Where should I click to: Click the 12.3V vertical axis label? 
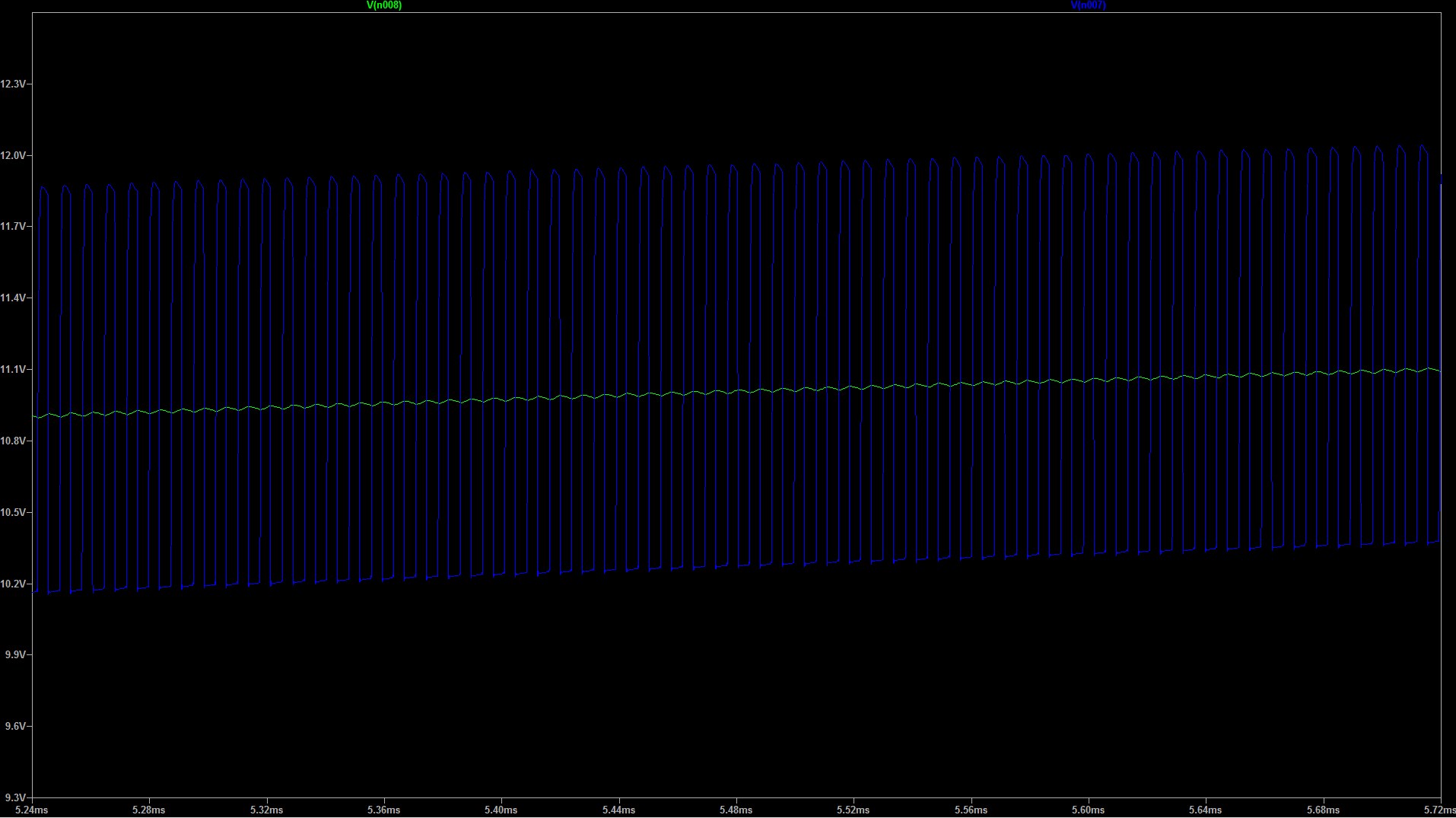14,84
